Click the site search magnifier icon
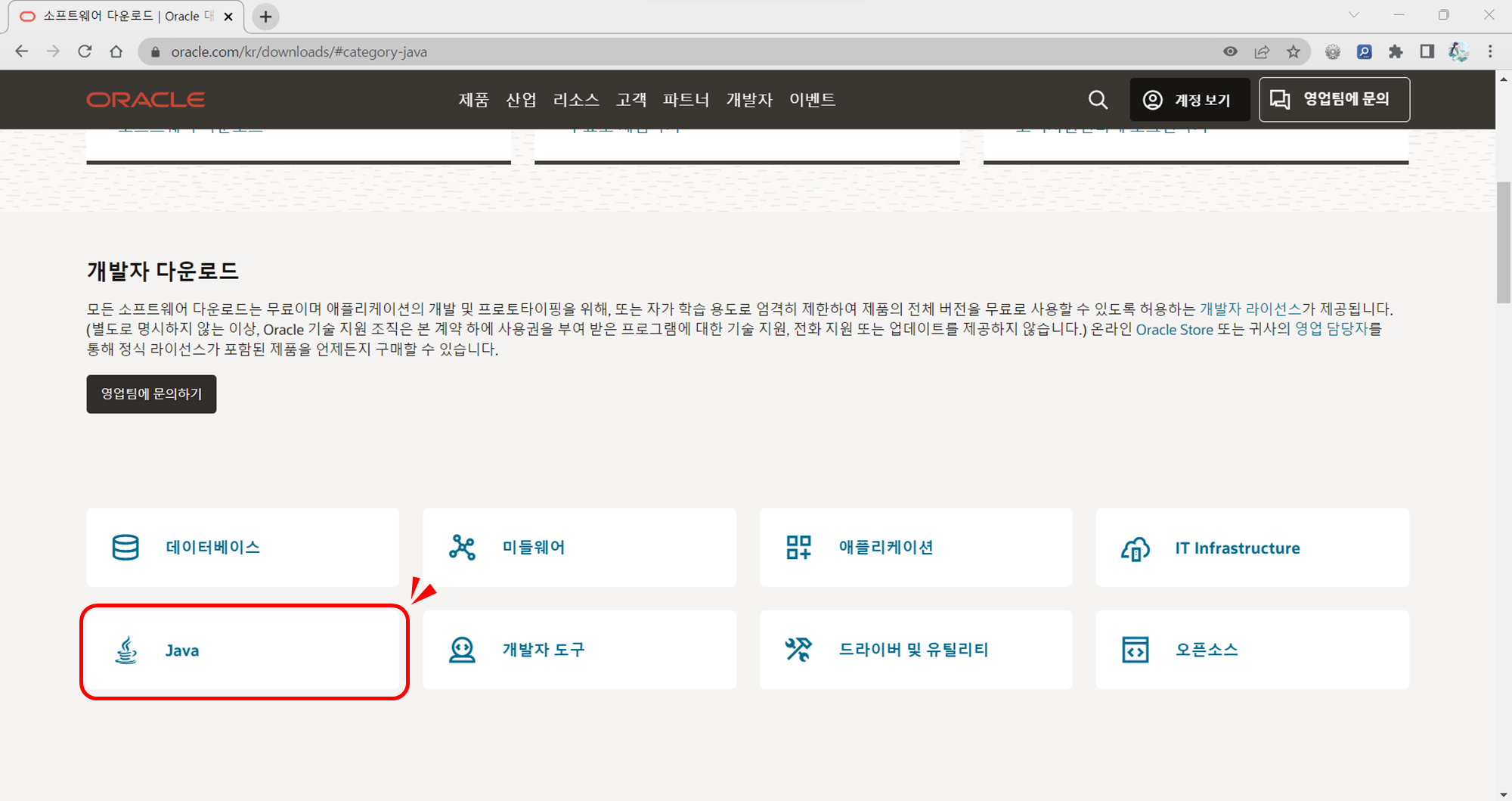 tap(1098, 100)
